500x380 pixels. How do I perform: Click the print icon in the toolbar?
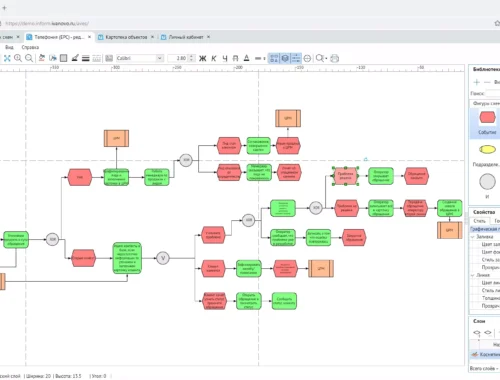[x=335, y=58]
